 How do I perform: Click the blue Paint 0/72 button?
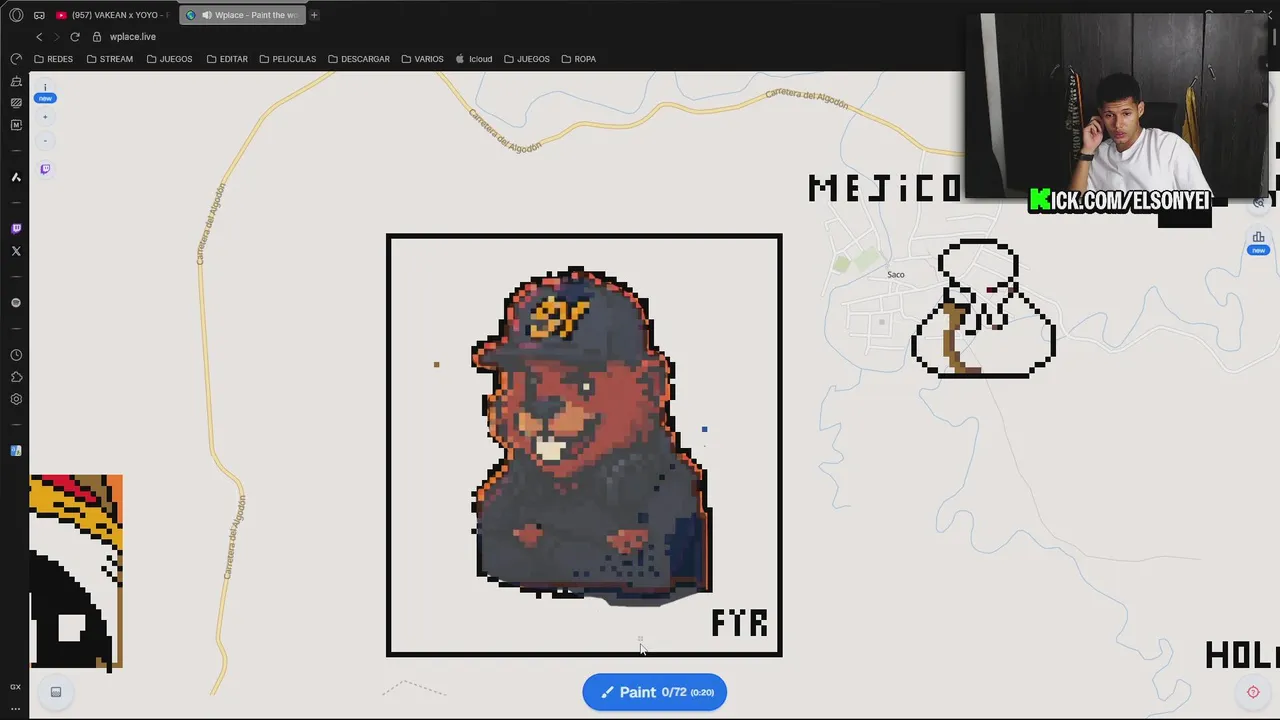click(655, 692)
